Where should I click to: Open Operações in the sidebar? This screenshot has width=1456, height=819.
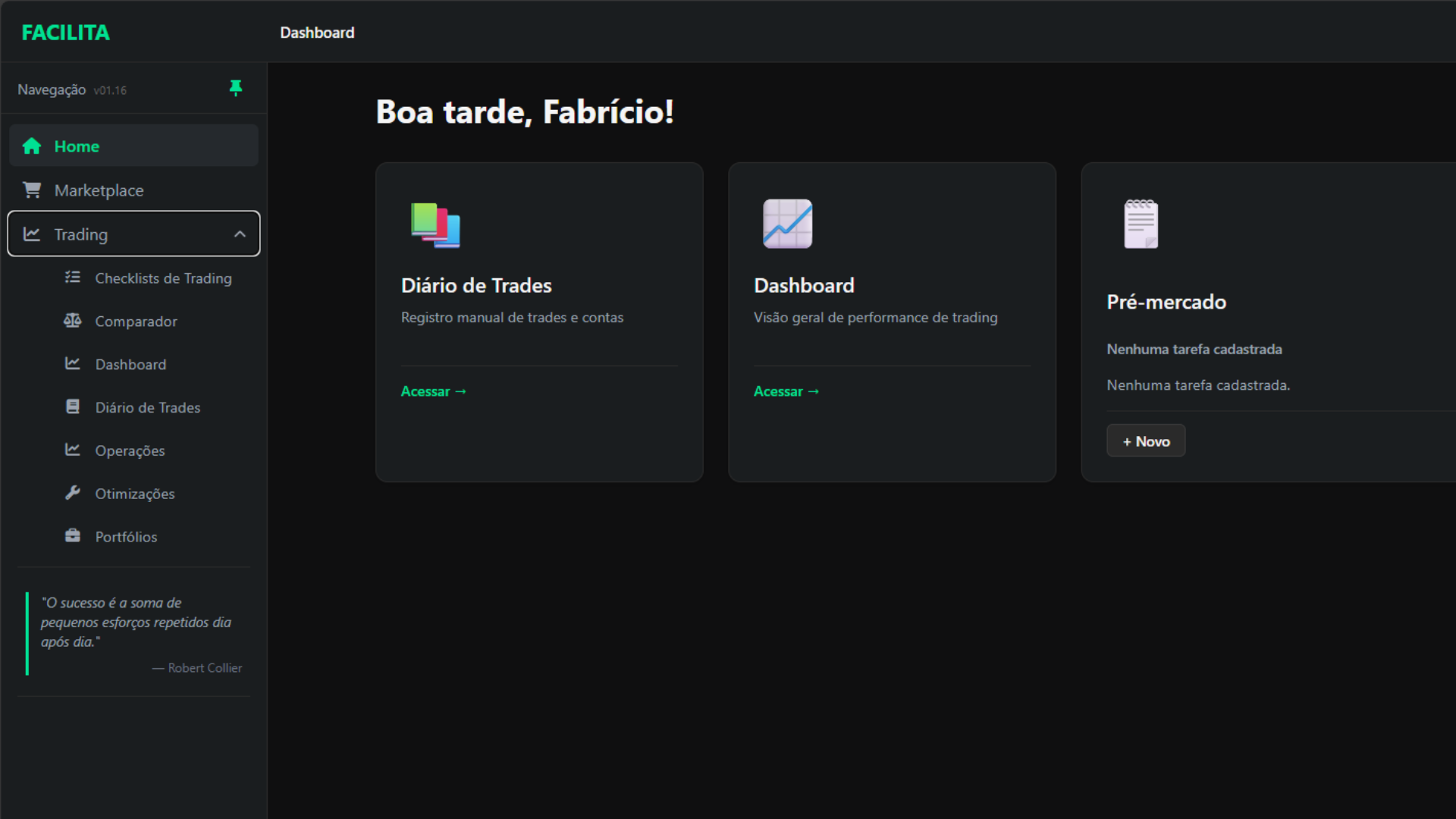130,450
